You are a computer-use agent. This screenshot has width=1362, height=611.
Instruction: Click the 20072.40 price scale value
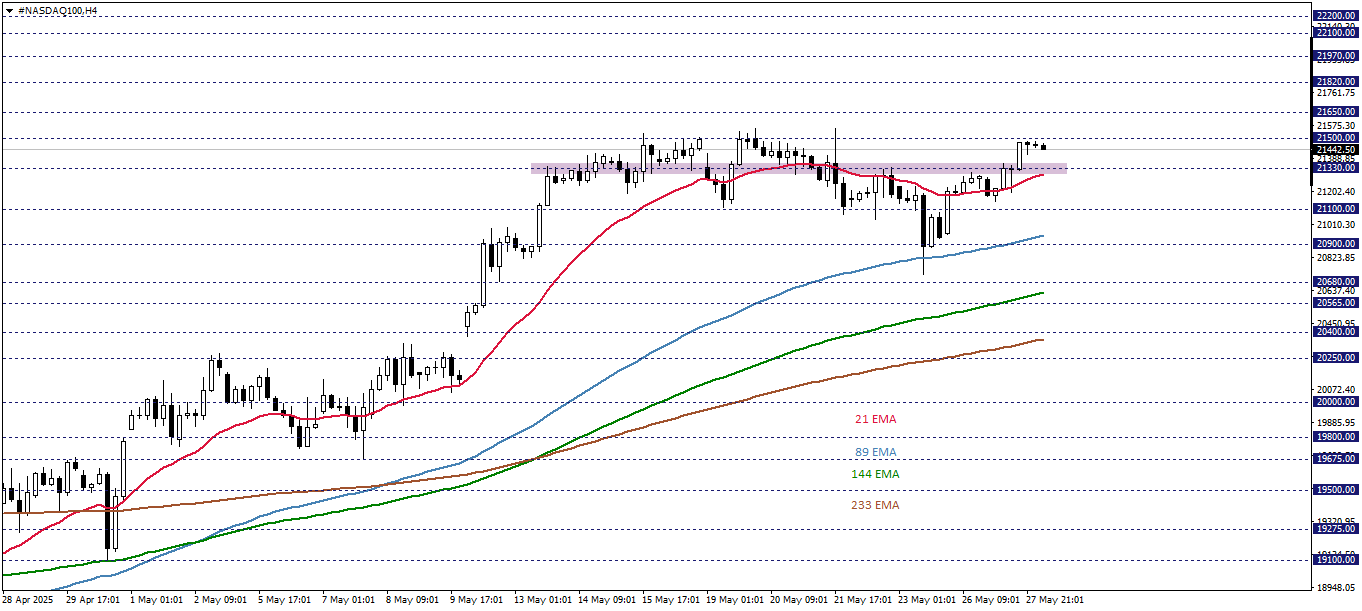coord(1338,389)
